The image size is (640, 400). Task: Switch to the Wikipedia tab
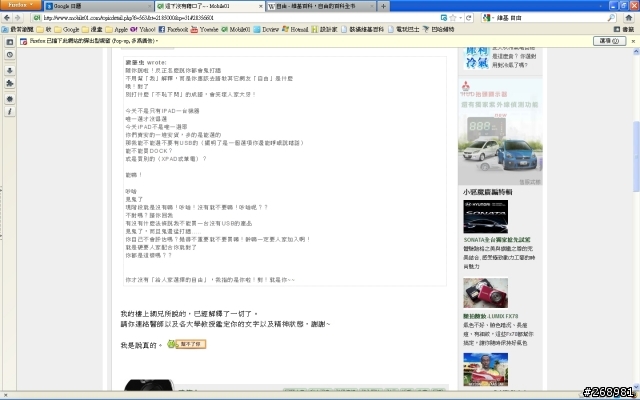click(x=321, y=6)
